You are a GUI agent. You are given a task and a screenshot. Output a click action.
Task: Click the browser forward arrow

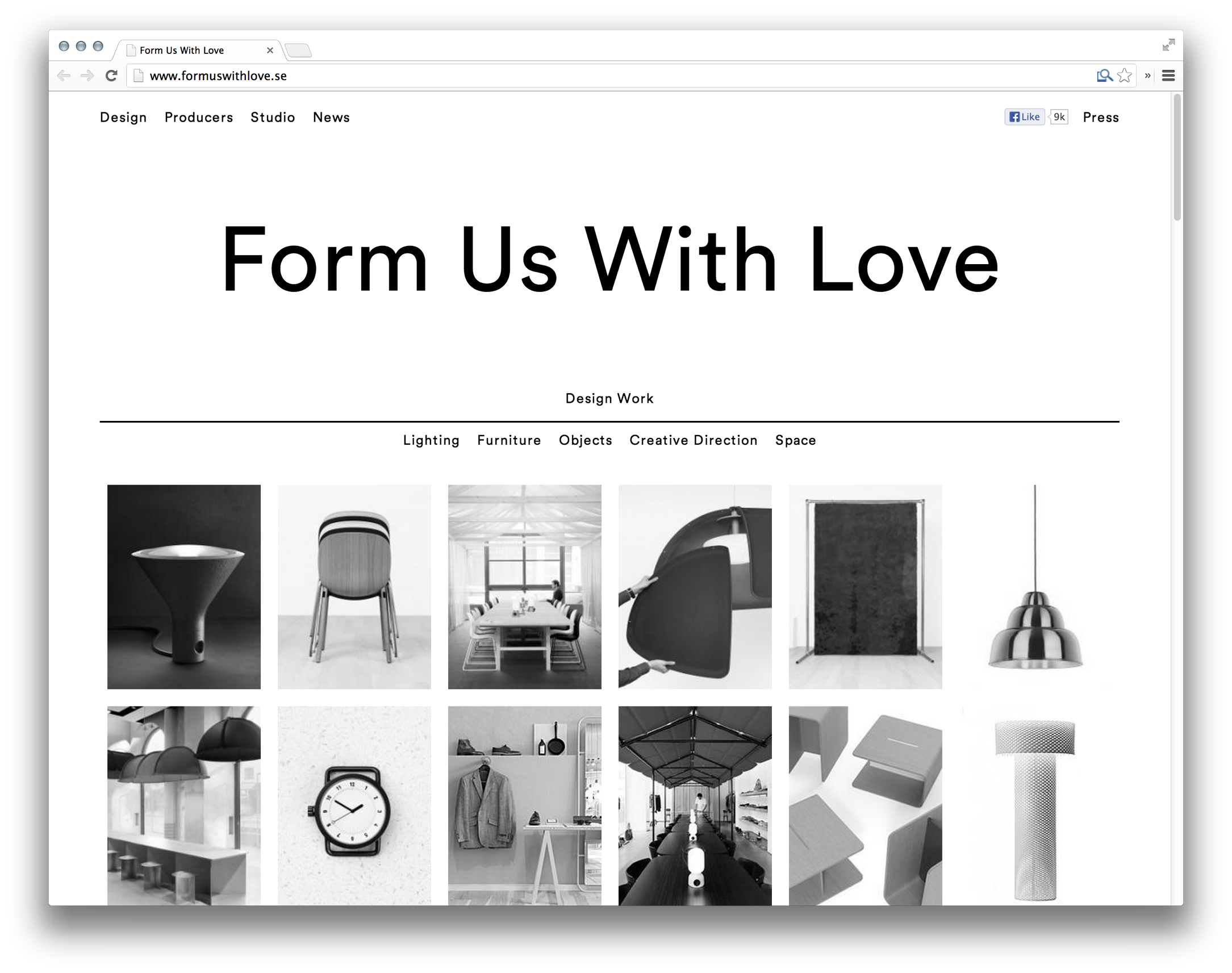(x=87, y=76)
